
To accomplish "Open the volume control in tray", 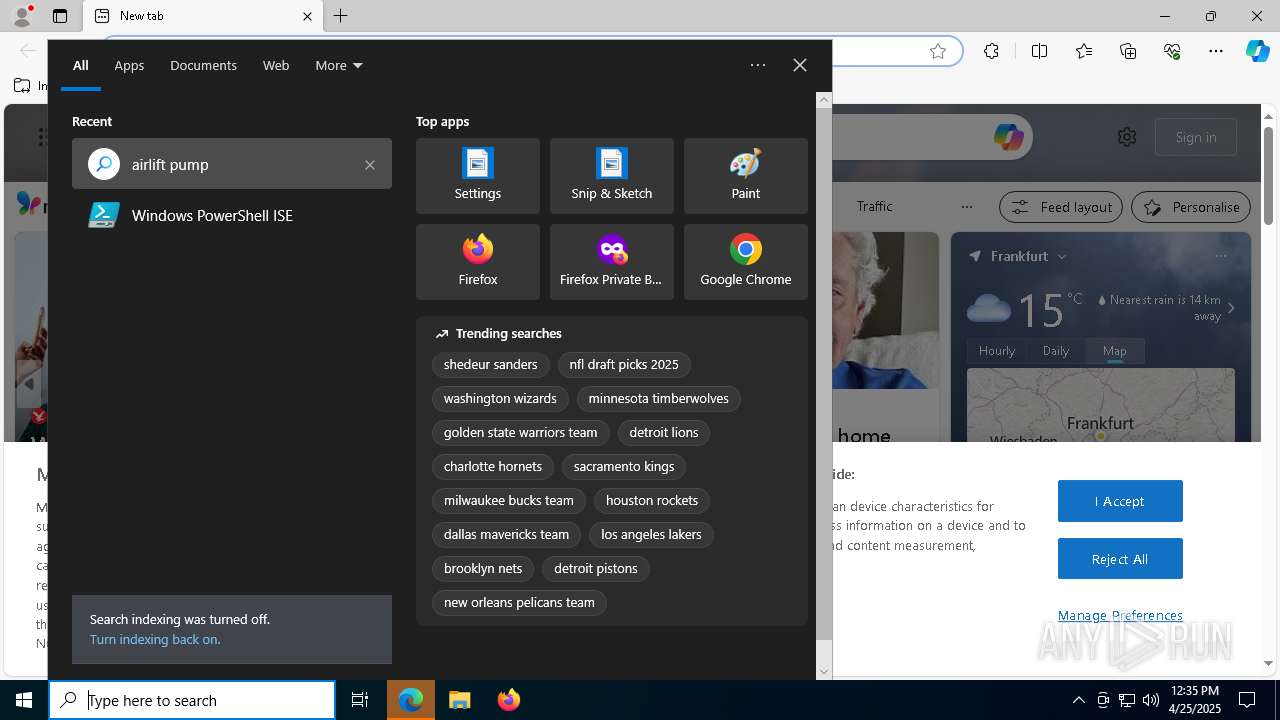I will [1151, 700].
